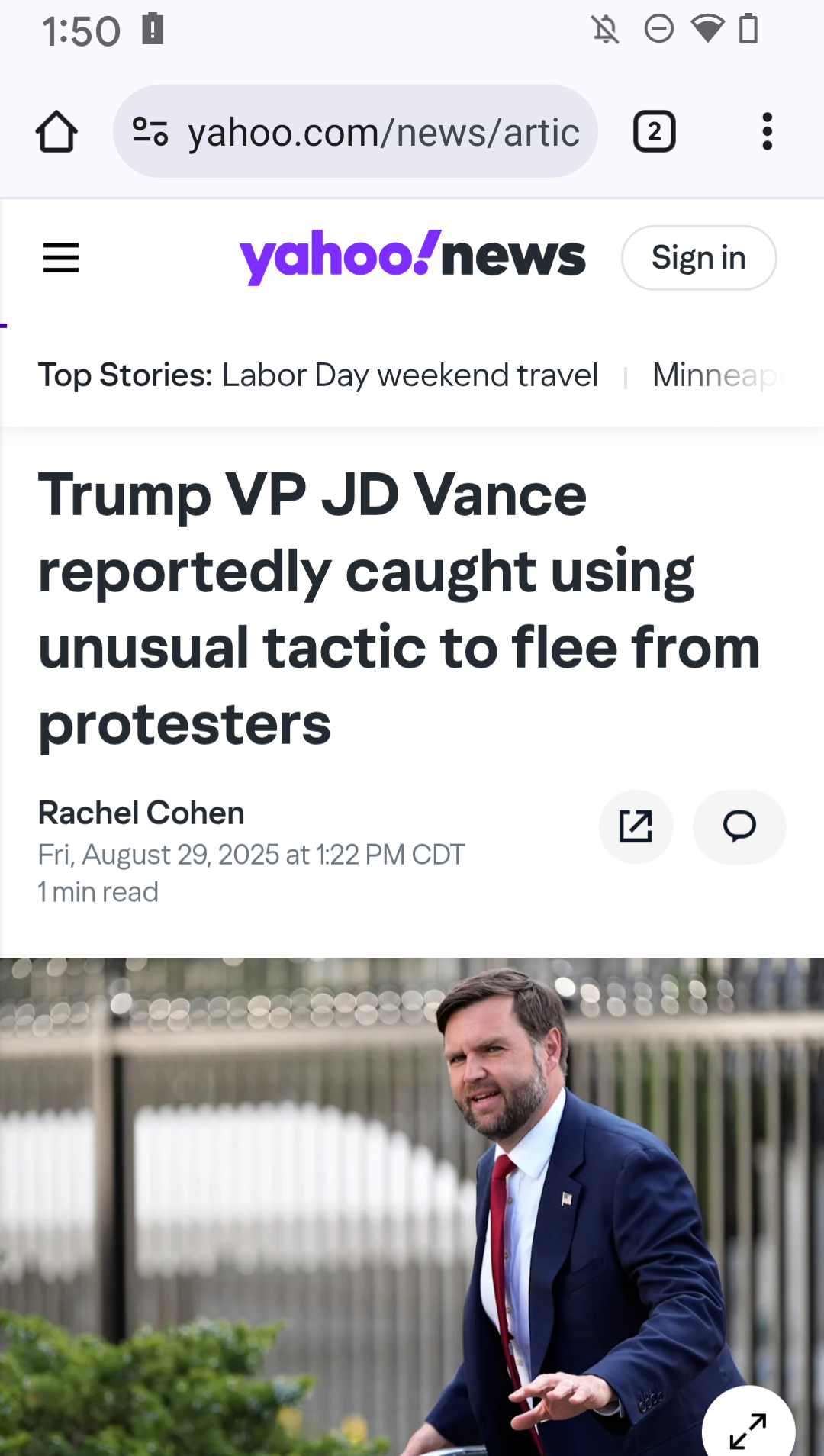Tap the Do Not Disturb status icon
The width and height of the screenshot is (824, 1456).
(x=658, y=30)
